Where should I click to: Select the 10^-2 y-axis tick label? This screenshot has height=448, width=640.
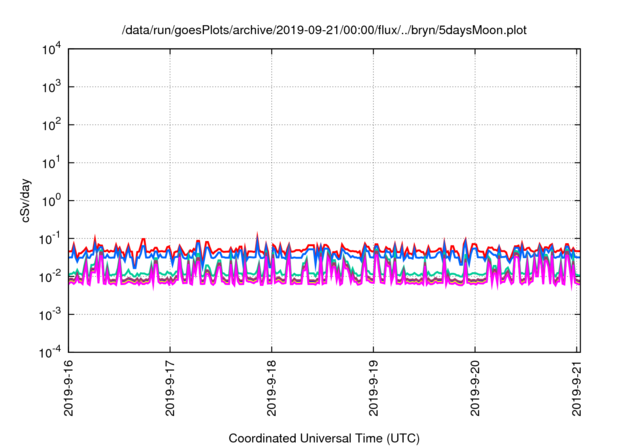pos(50,277)
